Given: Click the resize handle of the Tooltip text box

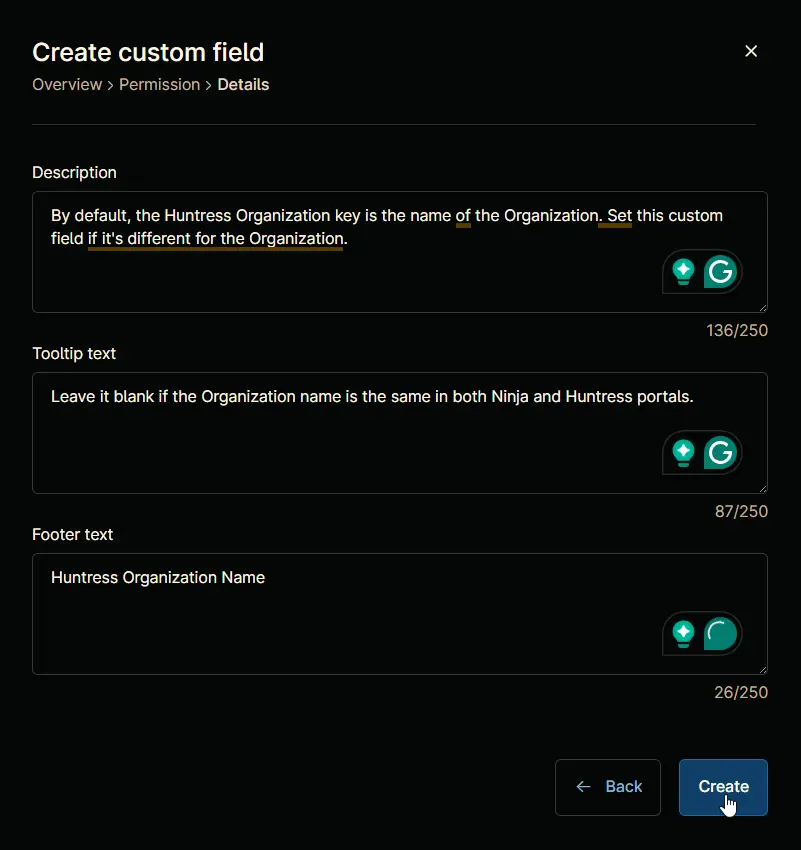Looking at the screenshot, I should [x=763, y=488].
